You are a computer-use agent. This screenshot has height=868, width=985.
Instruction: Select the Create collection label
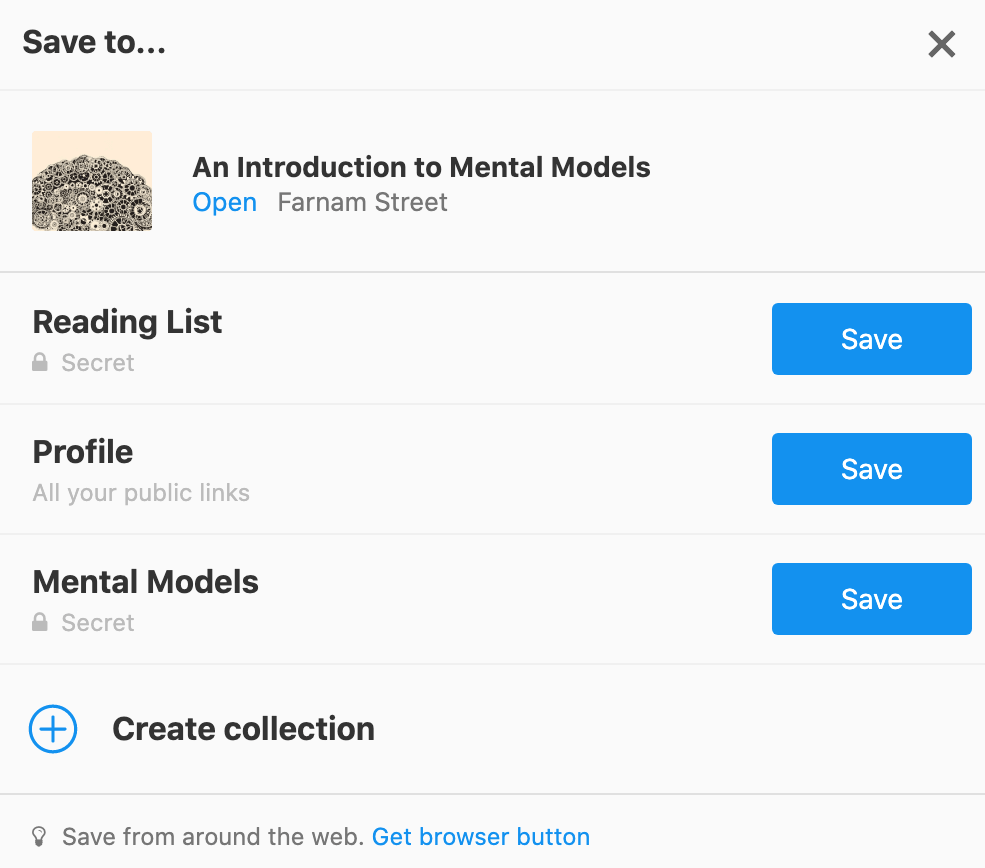[x=243, y=729]
